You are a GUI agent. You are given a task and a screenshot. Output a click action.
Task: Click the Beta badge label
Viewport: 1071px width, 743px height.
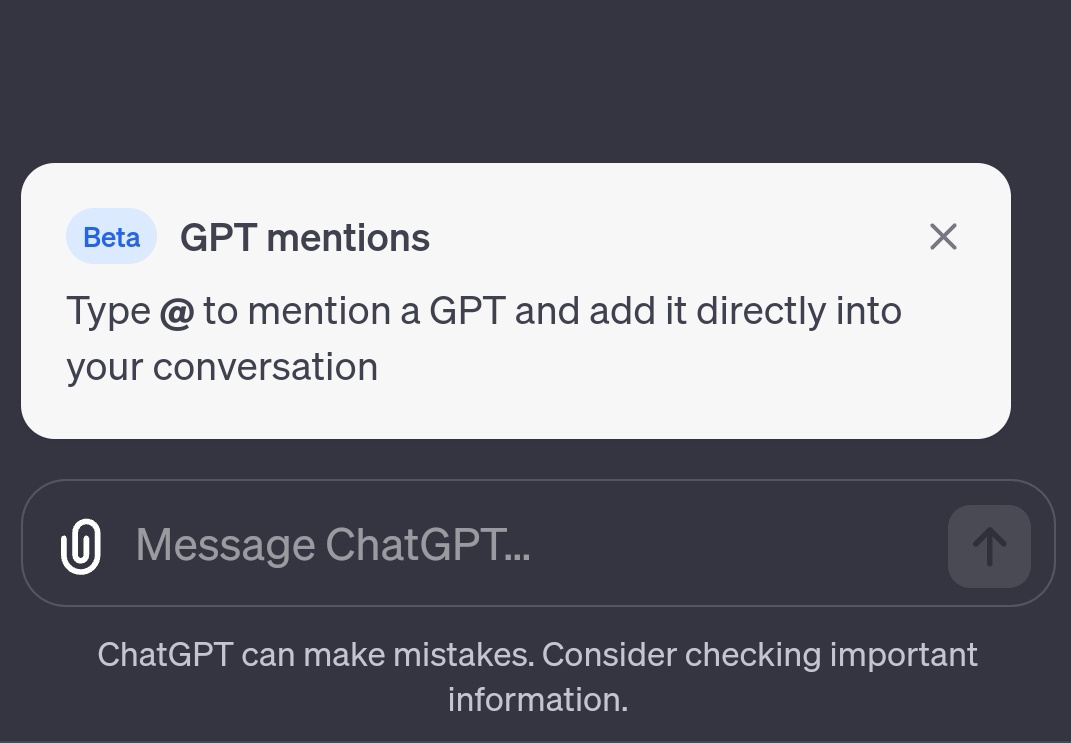tap(111, 236)
